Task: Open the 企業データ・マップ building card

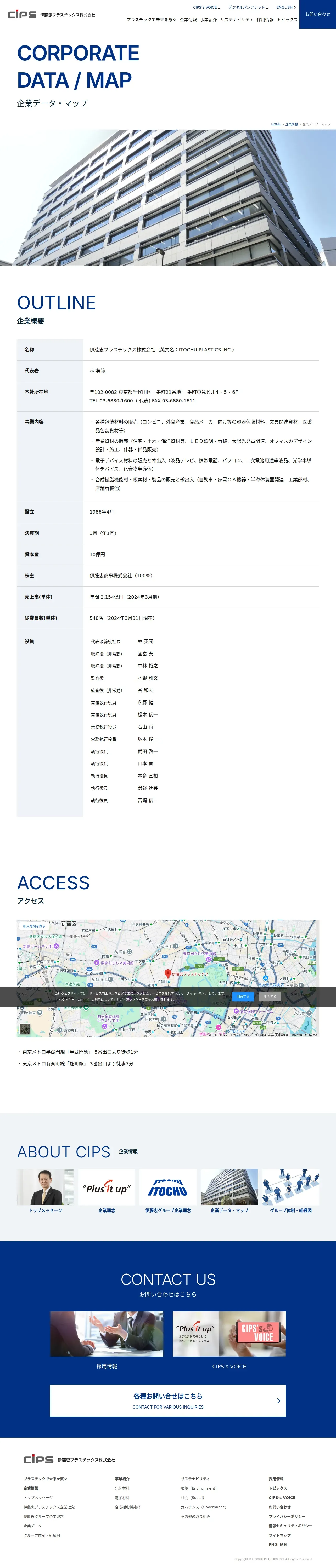Action: click(229, 1191)
